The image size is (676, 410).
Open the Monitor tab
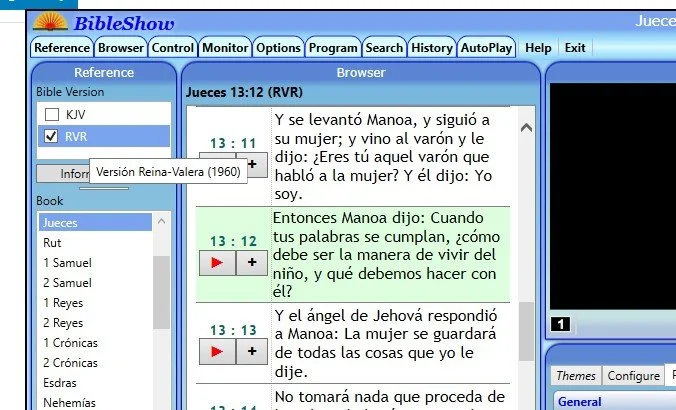pos(225,48)
